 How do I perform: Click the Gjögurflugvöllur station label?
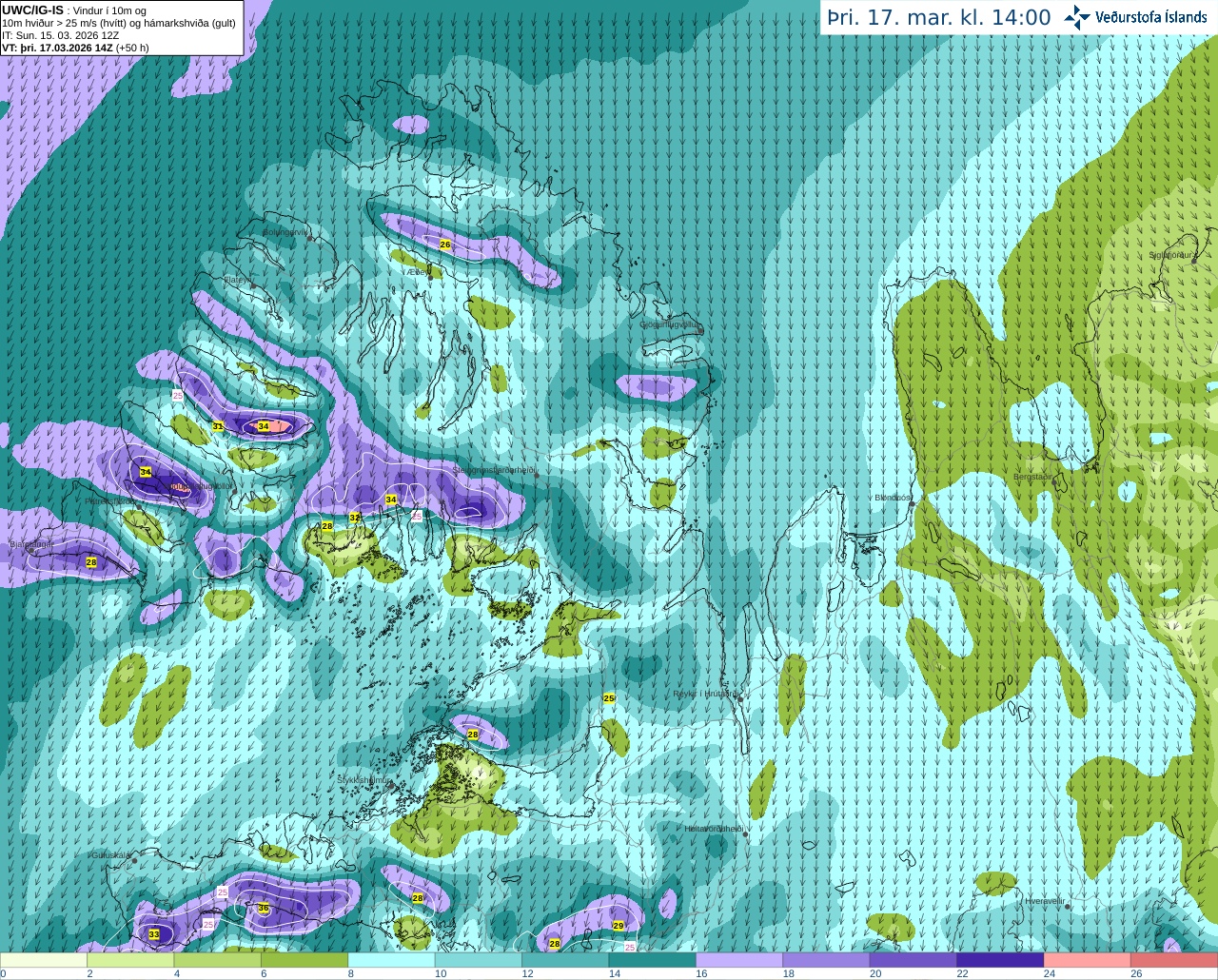pos(671,324)
